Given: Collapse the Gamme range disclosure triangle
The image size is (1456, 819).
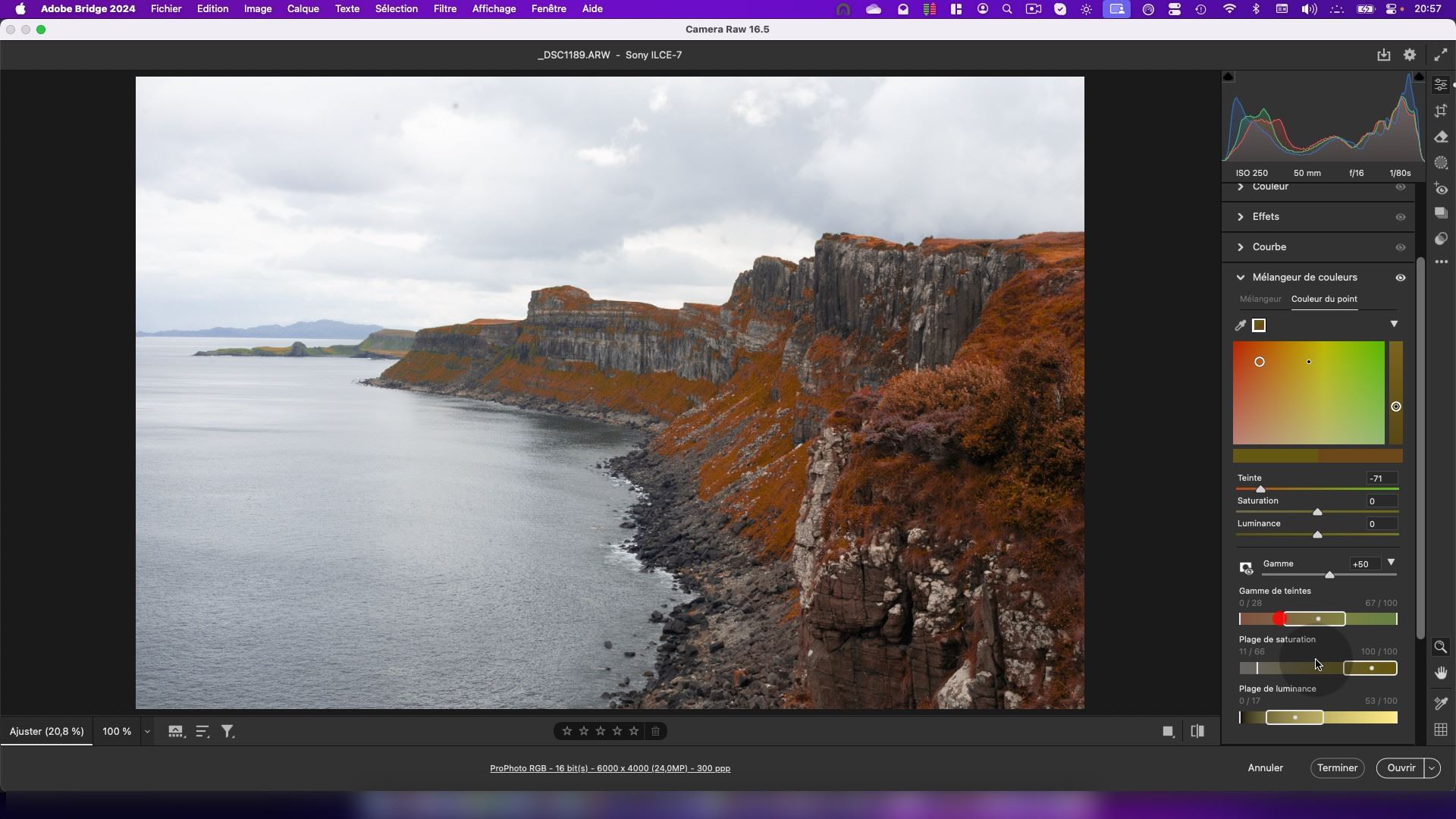Looking at the screenshot, I should (x=1391, y=563).
